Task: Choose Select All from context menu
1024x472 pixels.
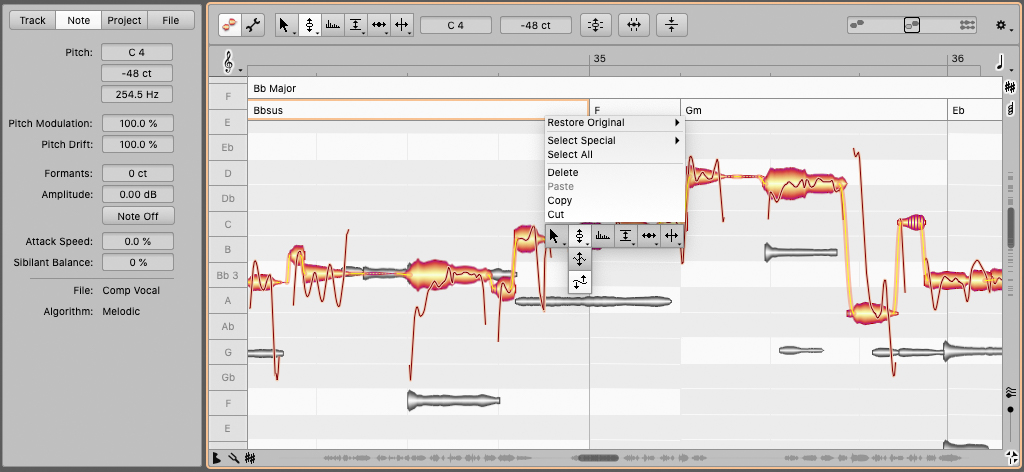Action: 570,155
